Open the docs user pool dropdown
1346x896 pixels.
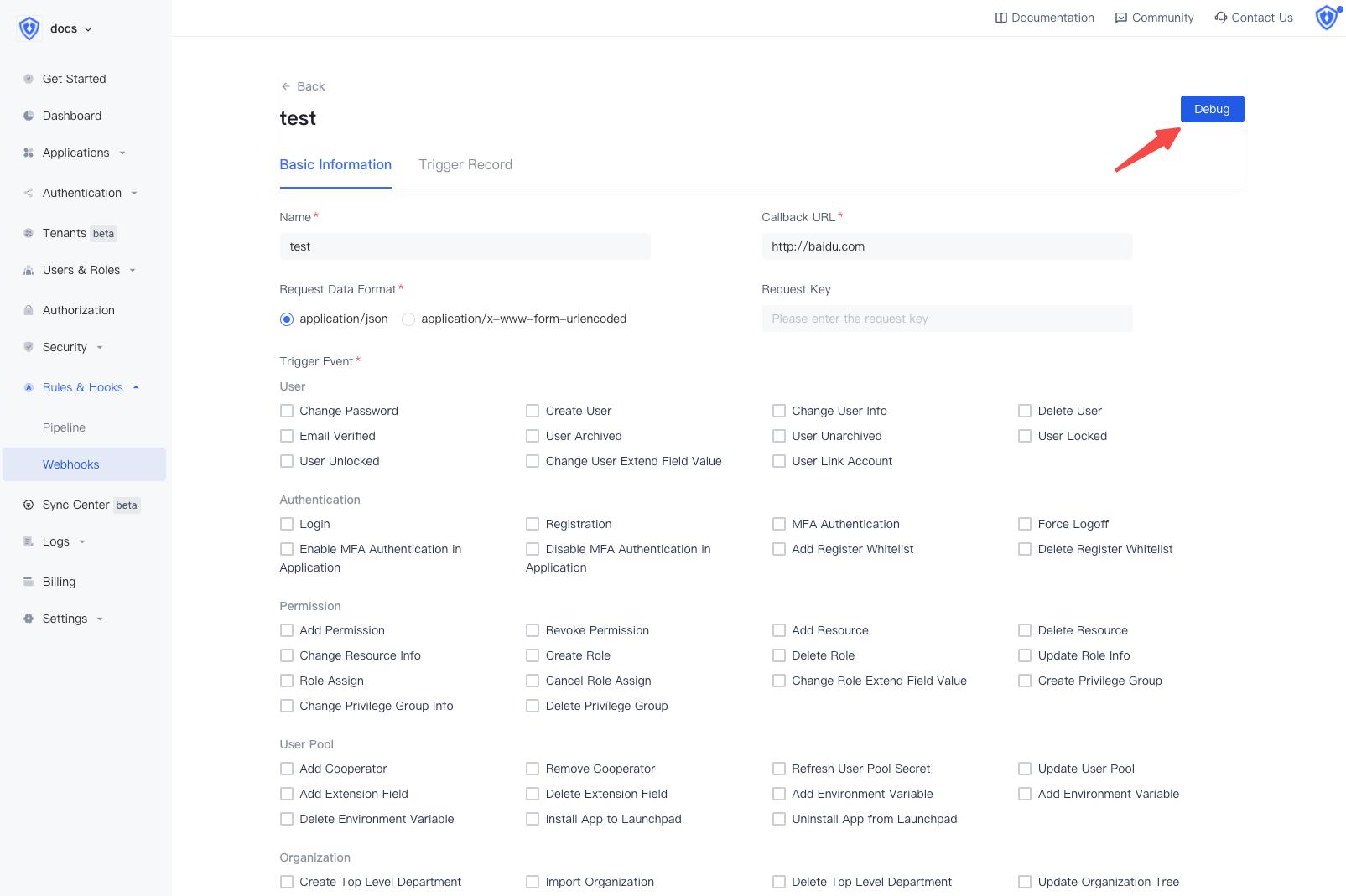click(x=70, y=28)
